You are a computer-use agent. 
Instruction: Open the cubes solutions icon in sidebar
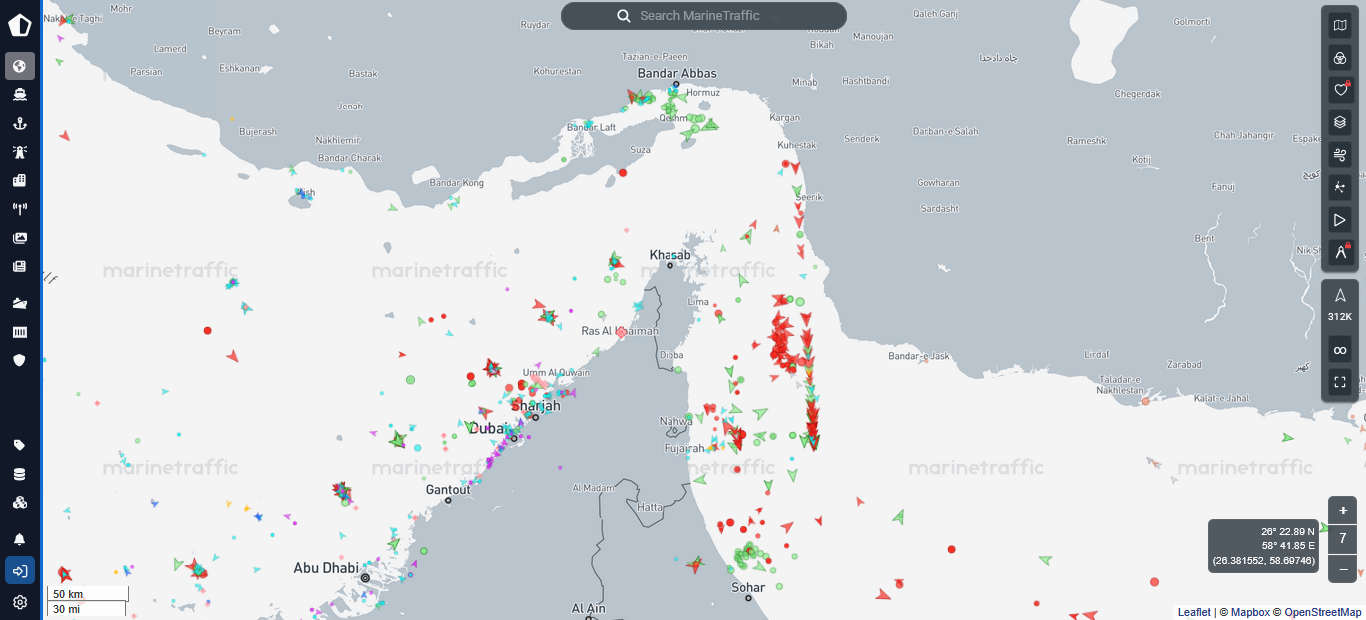coord(19,502)
